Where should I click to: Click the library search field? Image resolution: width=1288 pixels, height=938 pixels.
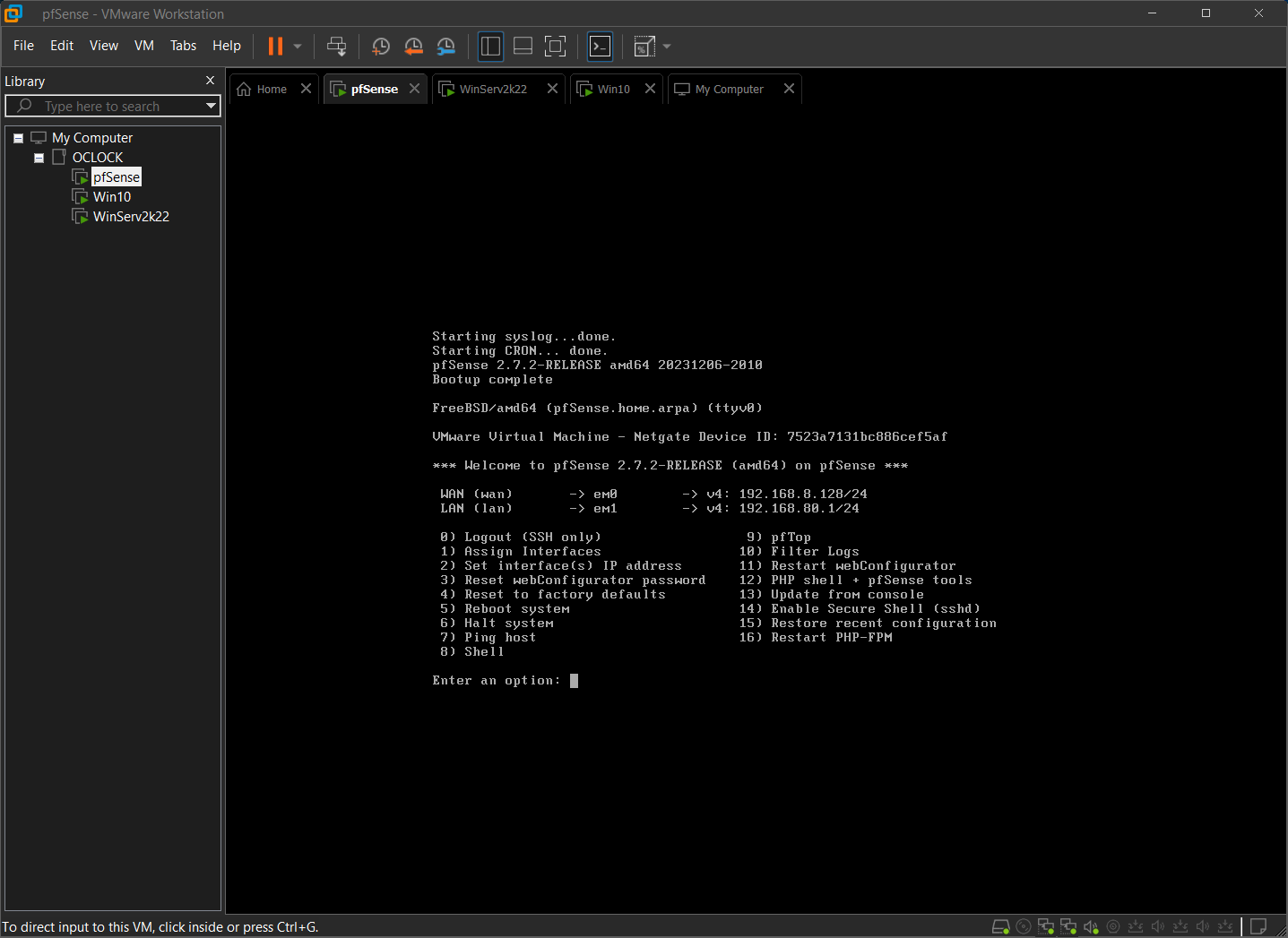112,106
